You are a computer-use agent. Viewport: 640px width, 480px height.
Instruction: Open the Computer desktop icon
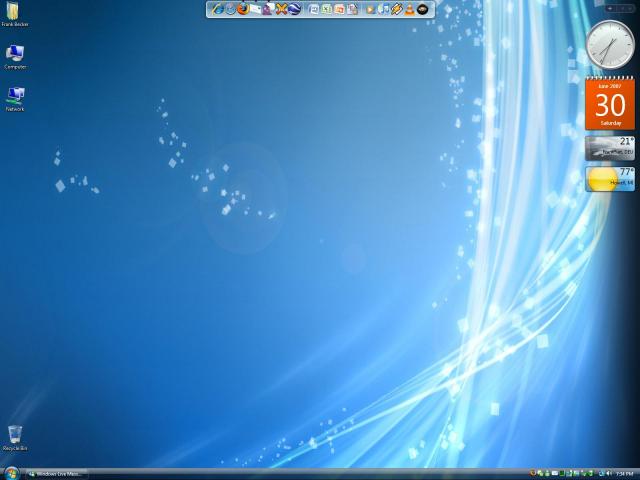(x=15, y=57)
